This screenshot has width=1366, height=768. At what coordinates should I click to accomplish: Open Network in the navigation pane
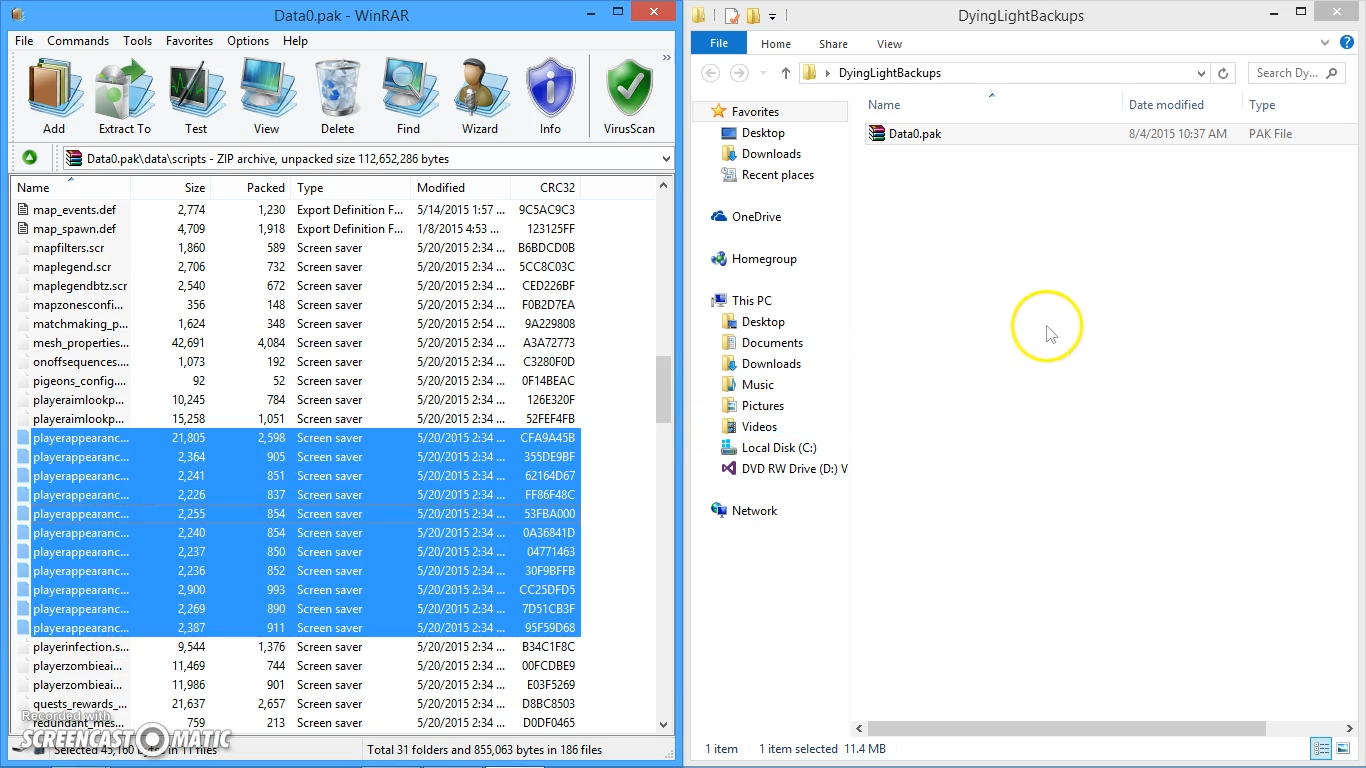click(x=754, y=511)
